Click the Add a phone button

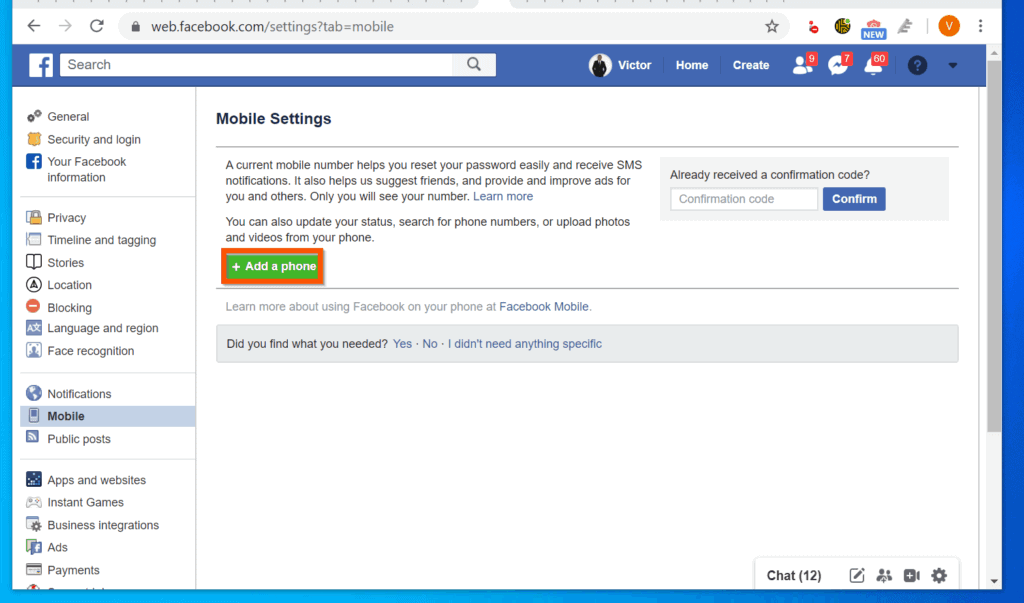pos(272,266)
